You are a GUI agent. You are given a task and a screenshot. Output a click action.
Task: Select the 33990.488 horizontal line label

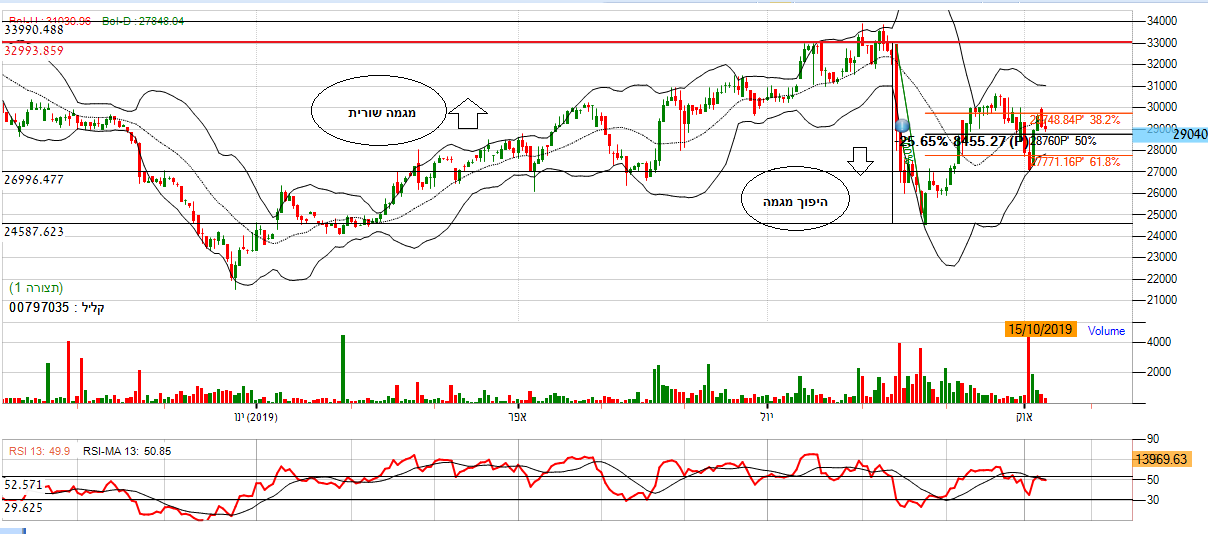tap(34, 31)
